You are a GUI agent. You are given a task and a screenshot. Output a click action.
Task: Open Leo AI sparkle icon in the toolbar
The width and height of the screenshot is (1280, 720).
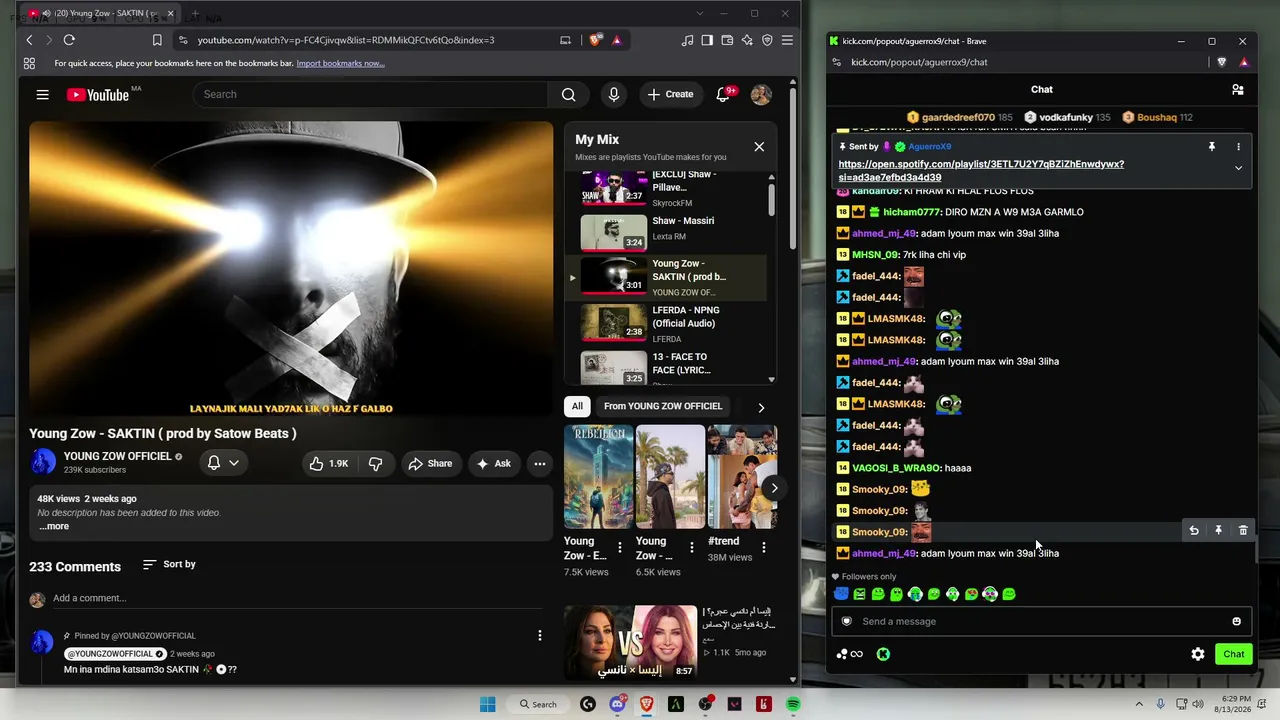click(747, 40)
